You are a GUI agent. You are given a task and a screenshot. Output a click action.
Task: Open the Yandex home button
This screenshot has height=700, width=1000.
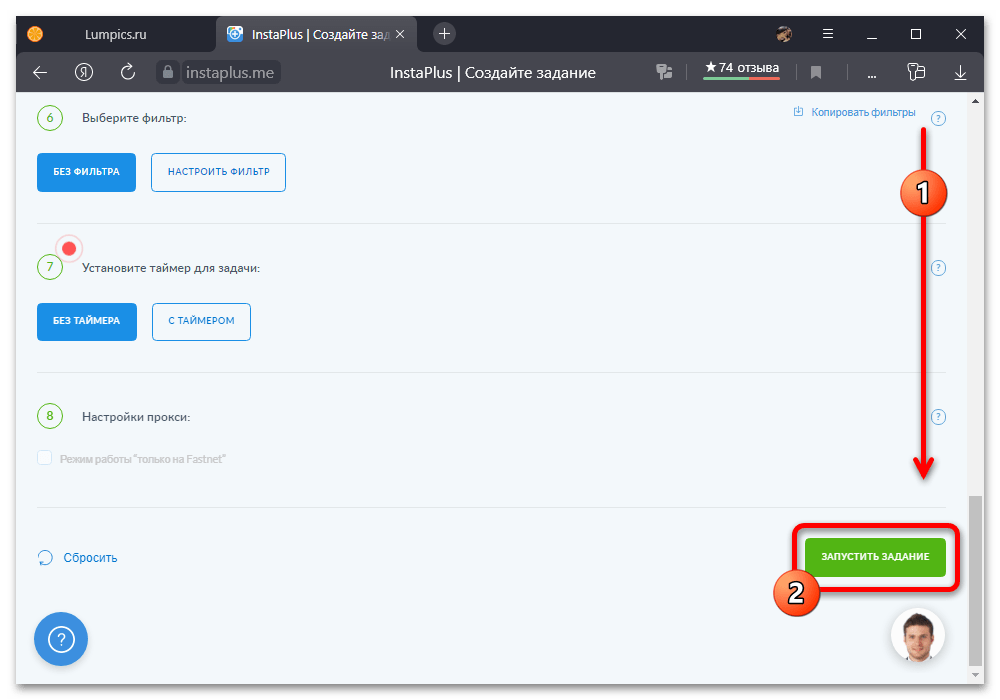[x=84, y=72]
